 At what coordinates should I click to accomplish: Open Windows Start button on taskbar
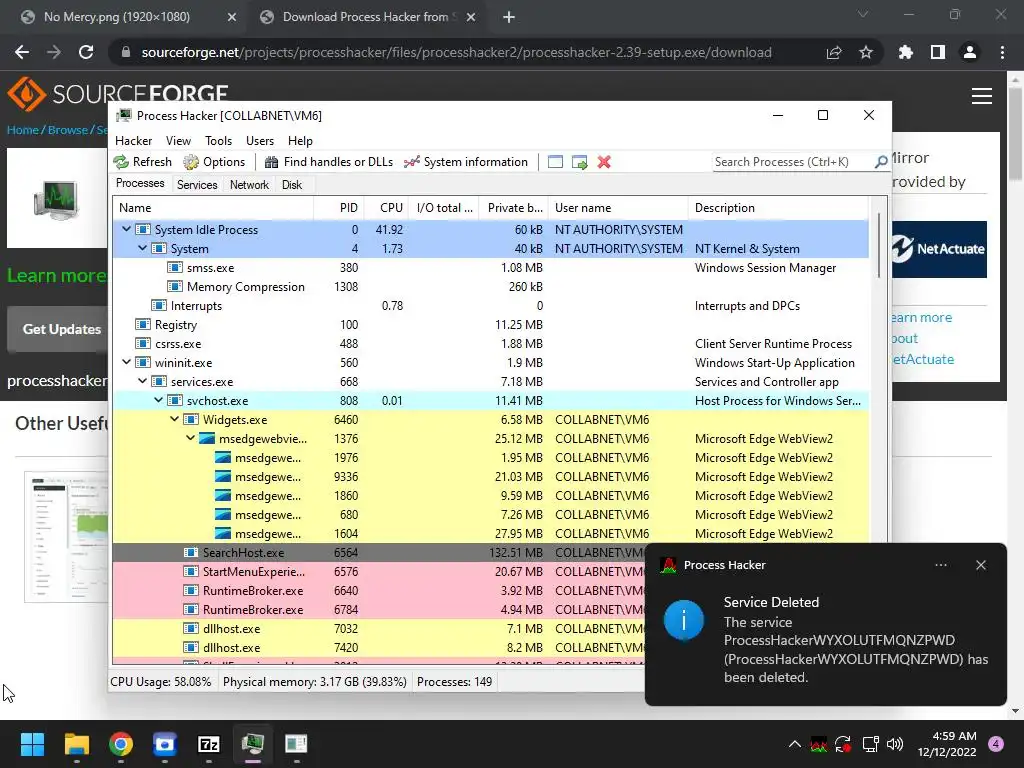[32, 744]
